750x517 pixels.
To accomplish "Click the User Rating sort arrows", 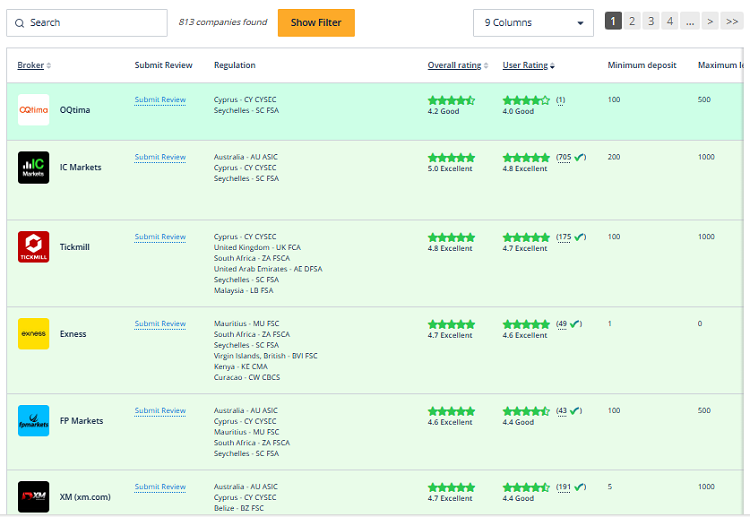I will coord(552,66).
